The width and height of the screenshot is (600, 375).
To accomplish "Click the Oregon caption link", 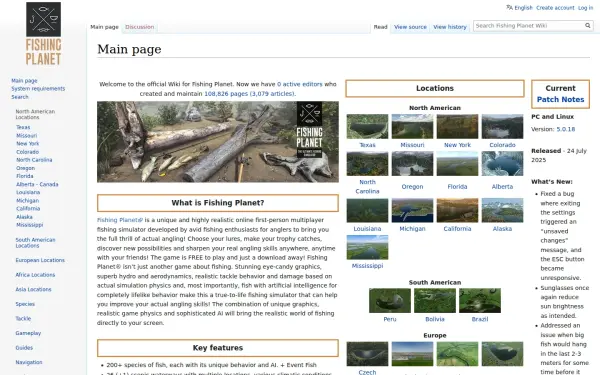I will pyautogui.click(x=412, y=187).
